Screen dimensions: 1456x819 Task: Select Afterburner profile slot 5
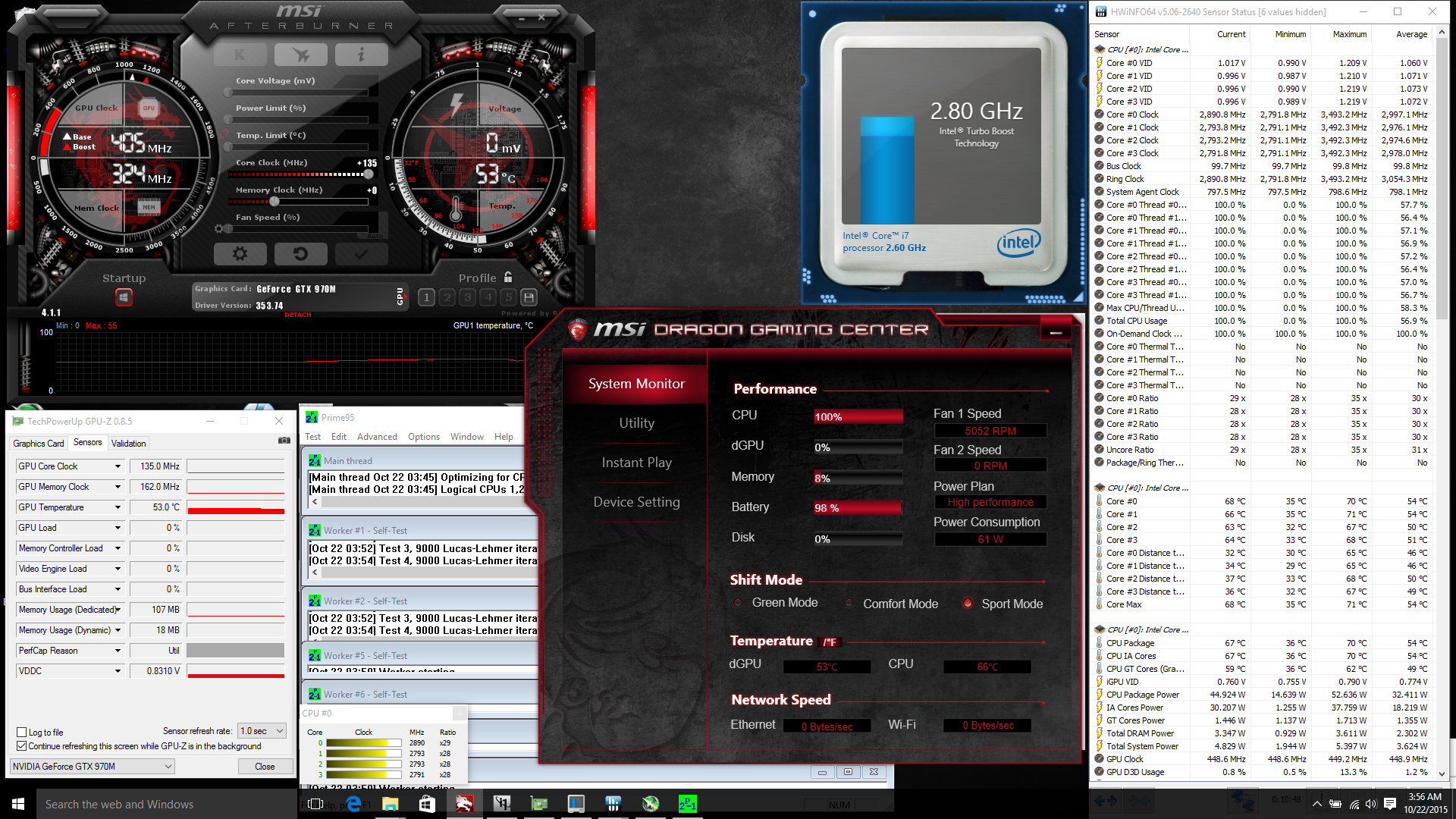(x=509, y=297)
